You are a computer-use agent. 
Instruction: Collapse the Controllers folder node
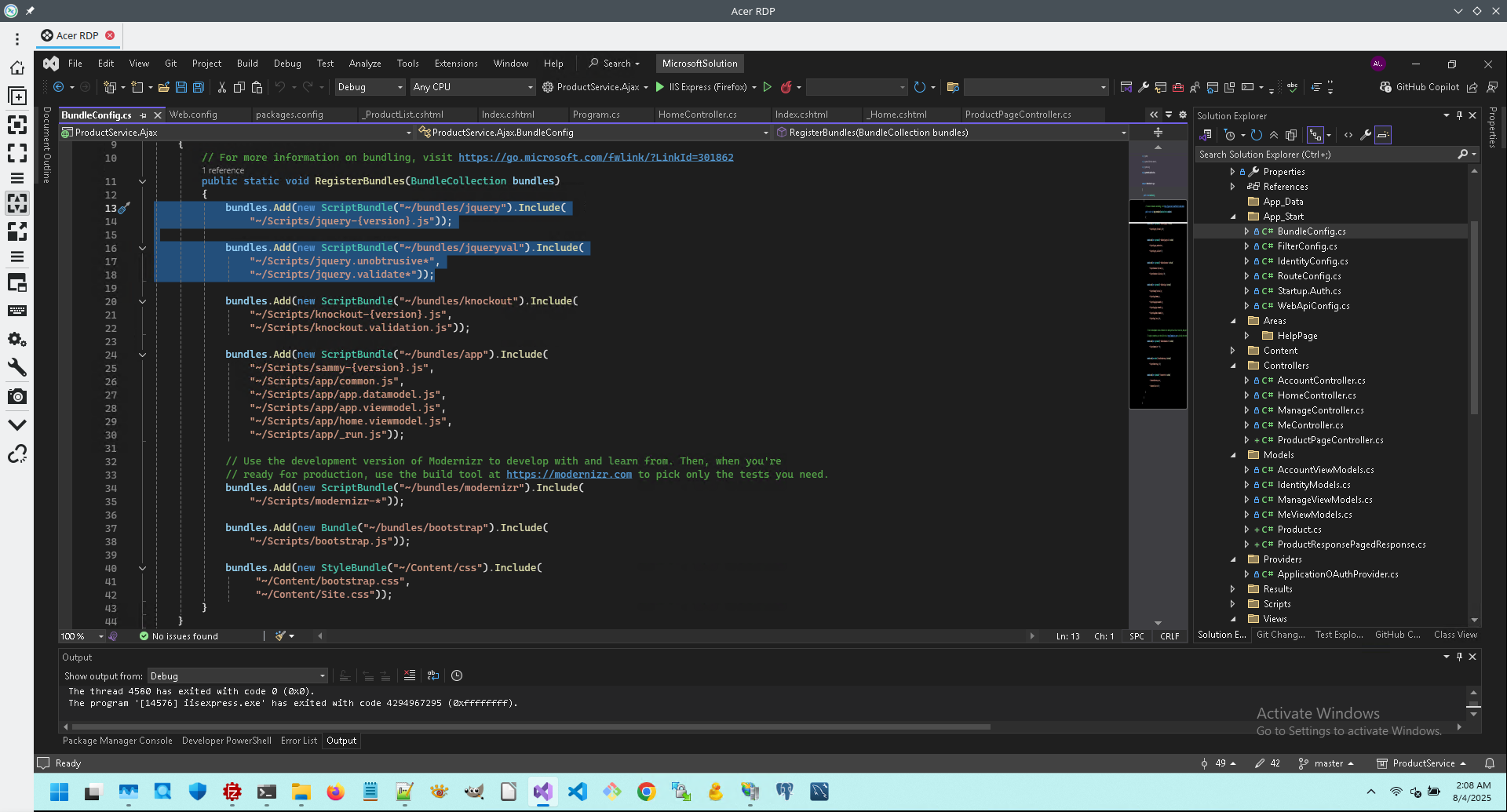pos(1233,366)
